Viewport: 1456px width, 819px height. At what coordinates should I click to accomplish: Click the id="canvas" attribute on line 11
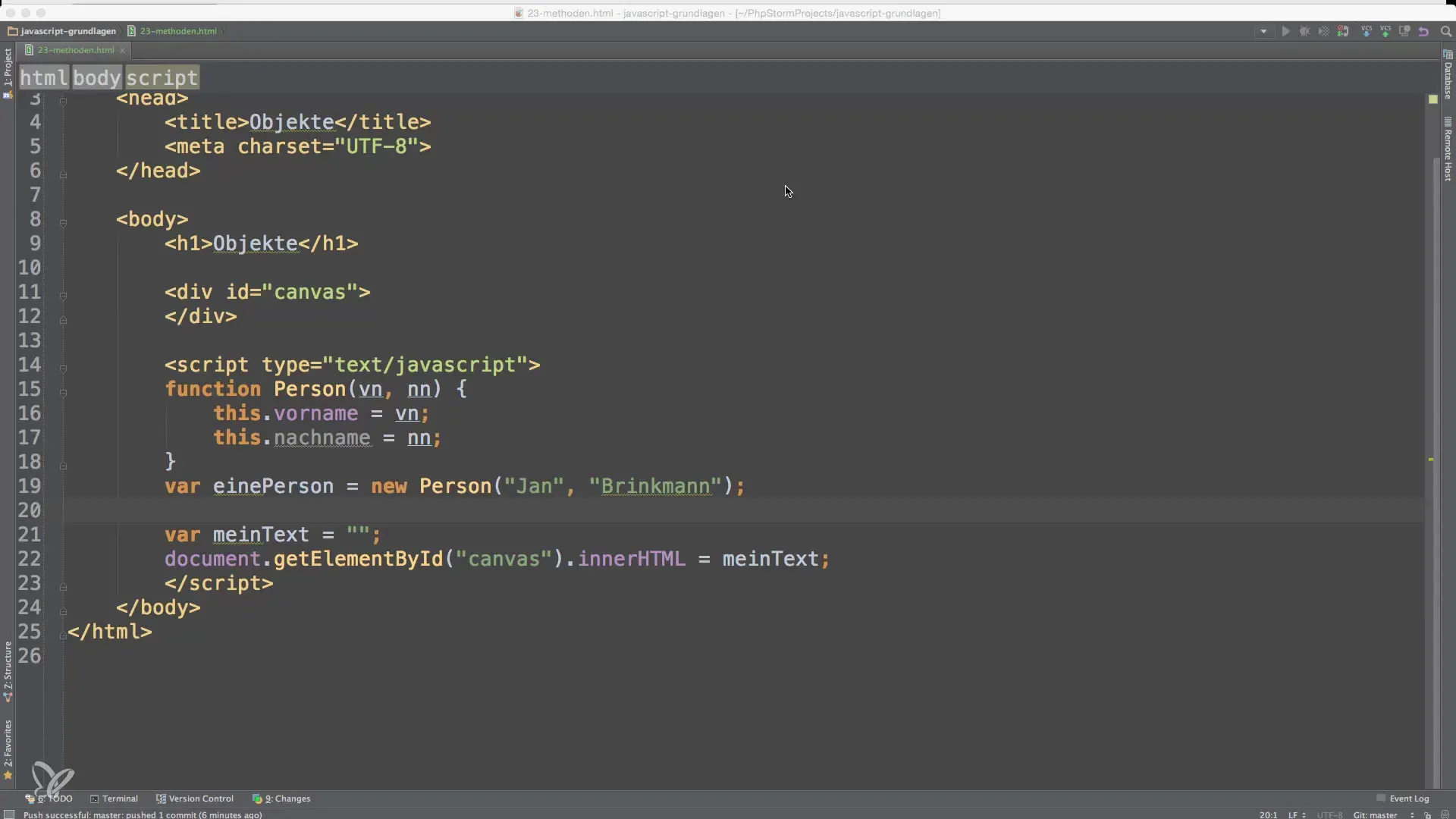(x=291, y=292)
